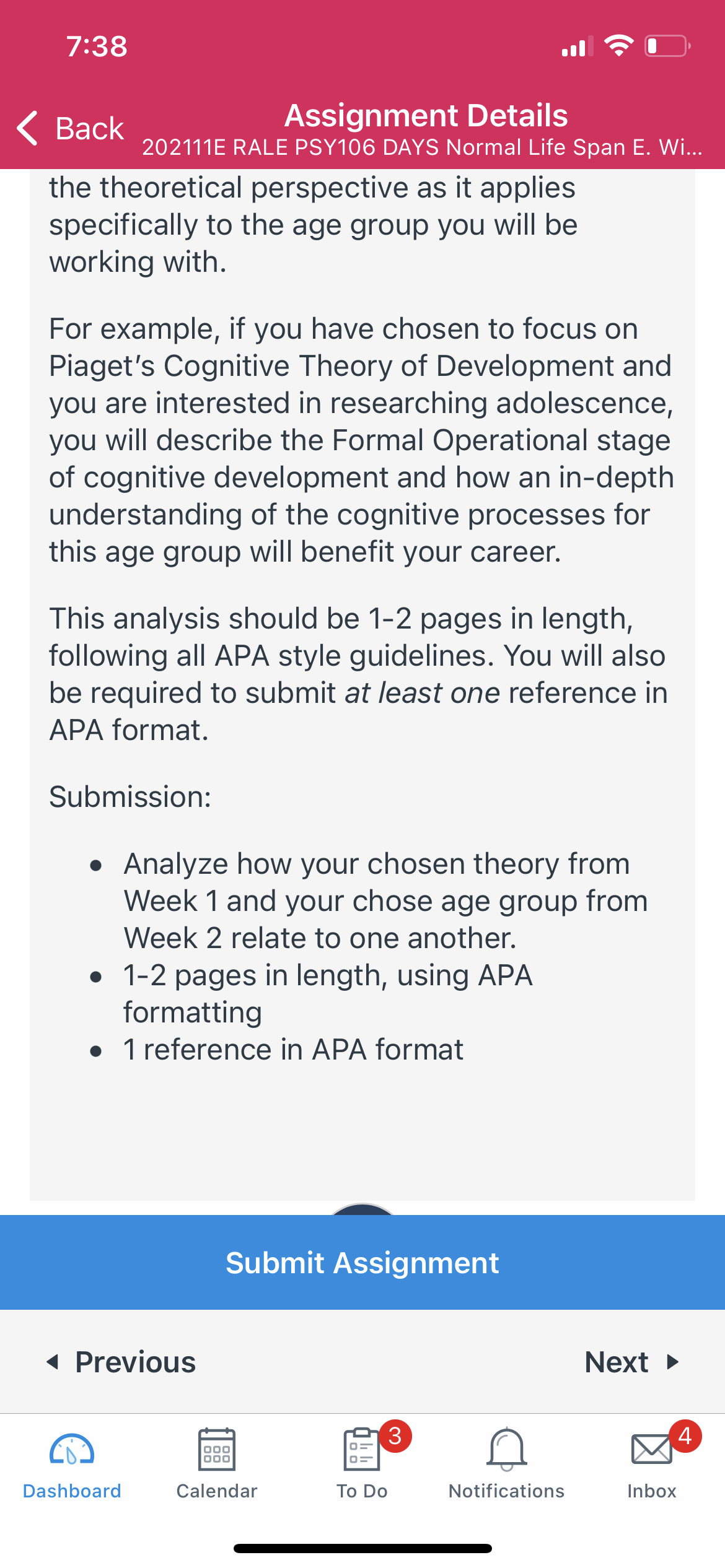
Task: Tap the dark circular button above Submit
Action: point(362,1209)
